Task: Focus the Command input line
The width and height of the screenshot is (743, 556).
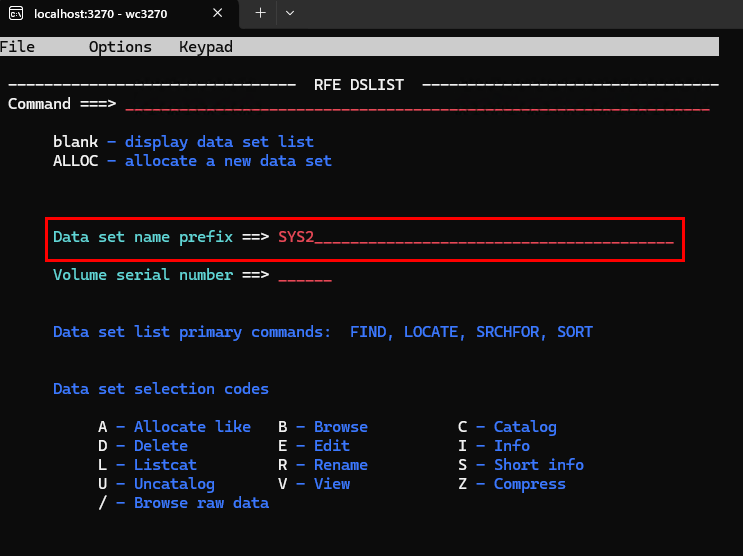Action: coord(417,104)
